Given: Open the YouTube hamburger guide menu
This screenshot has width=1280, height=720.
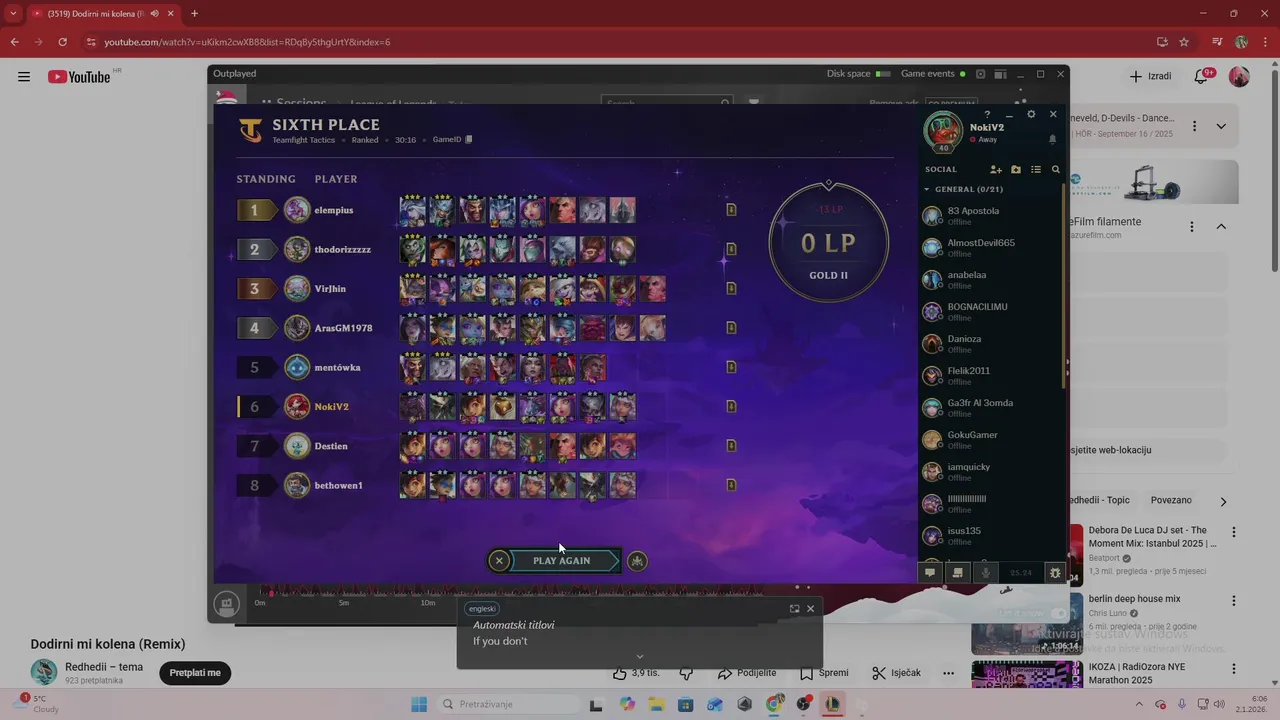Looking at the screenshot, I should click(24, 77).
